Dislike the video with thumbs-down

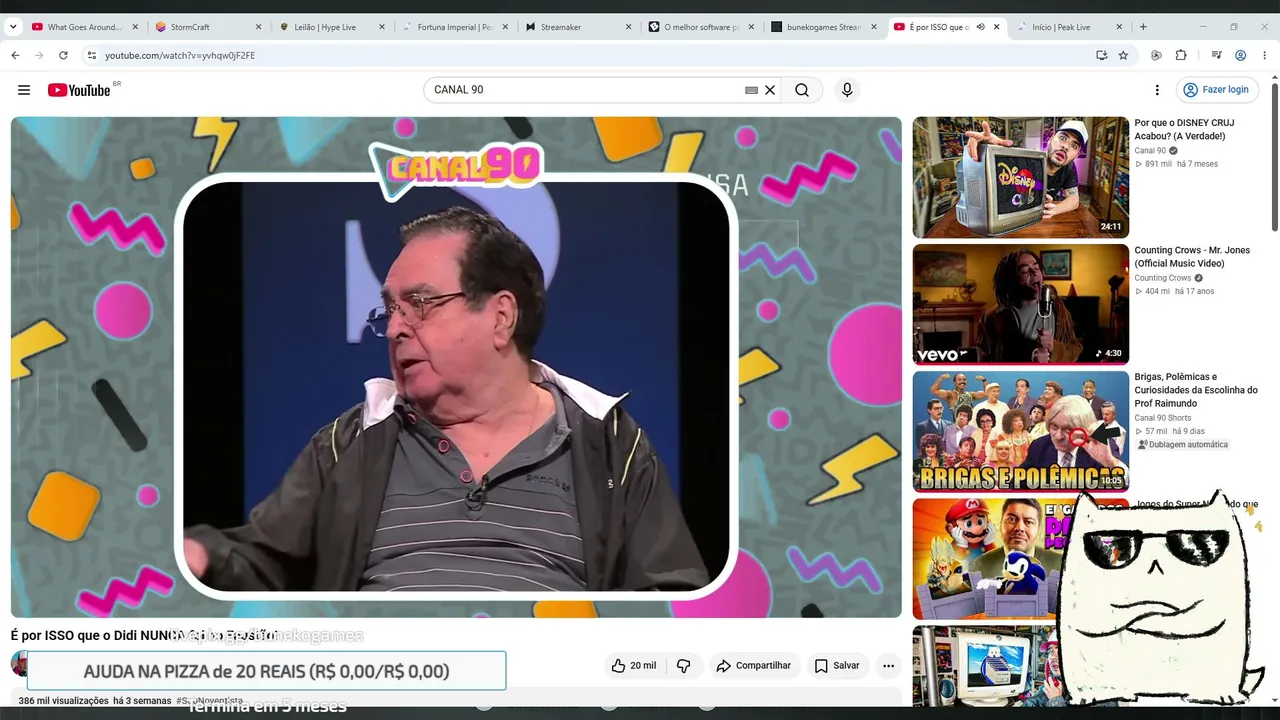click(x=684, y=666)
